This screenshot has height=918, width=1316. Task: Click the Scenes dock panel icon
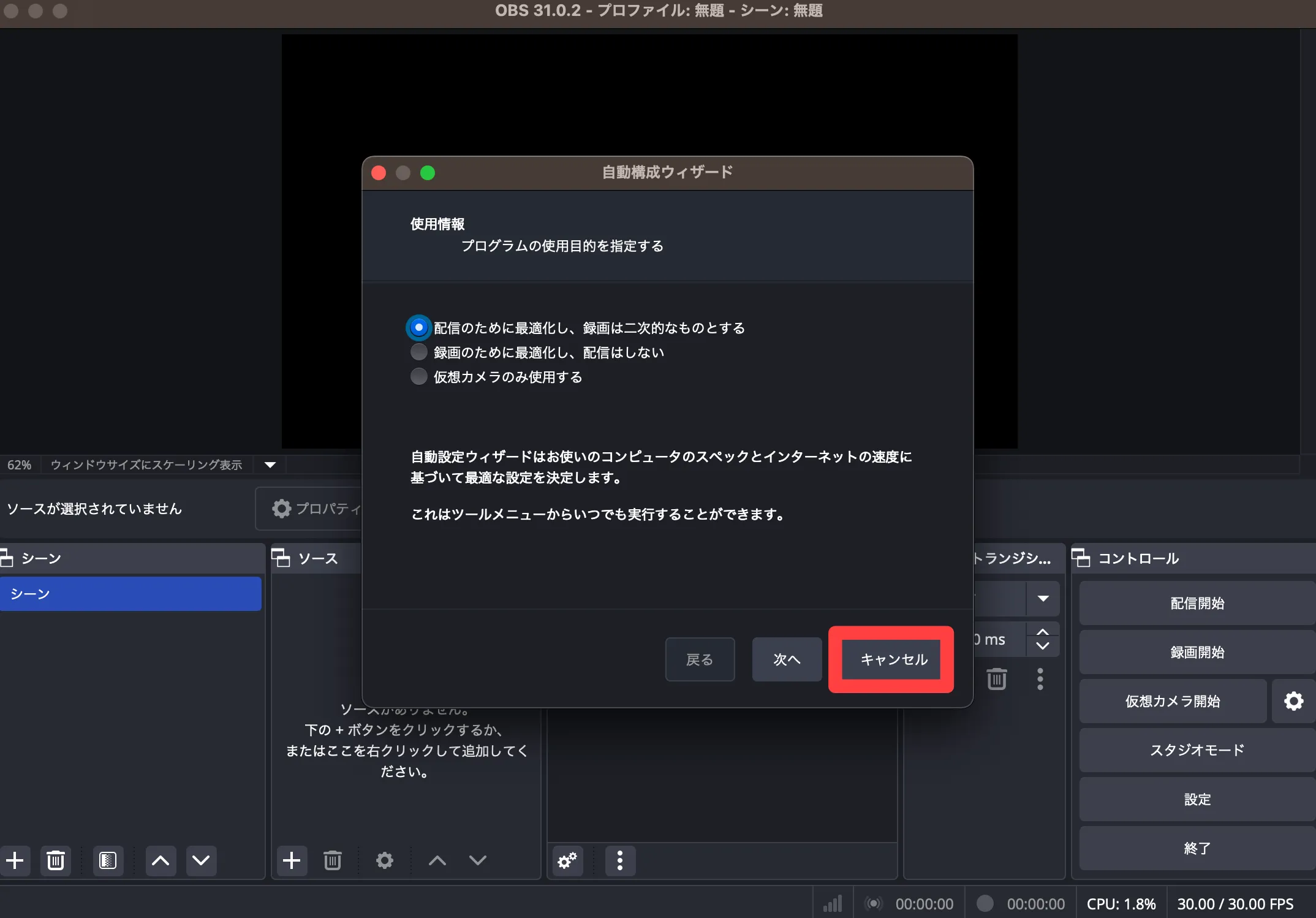[x=7, y=558]
